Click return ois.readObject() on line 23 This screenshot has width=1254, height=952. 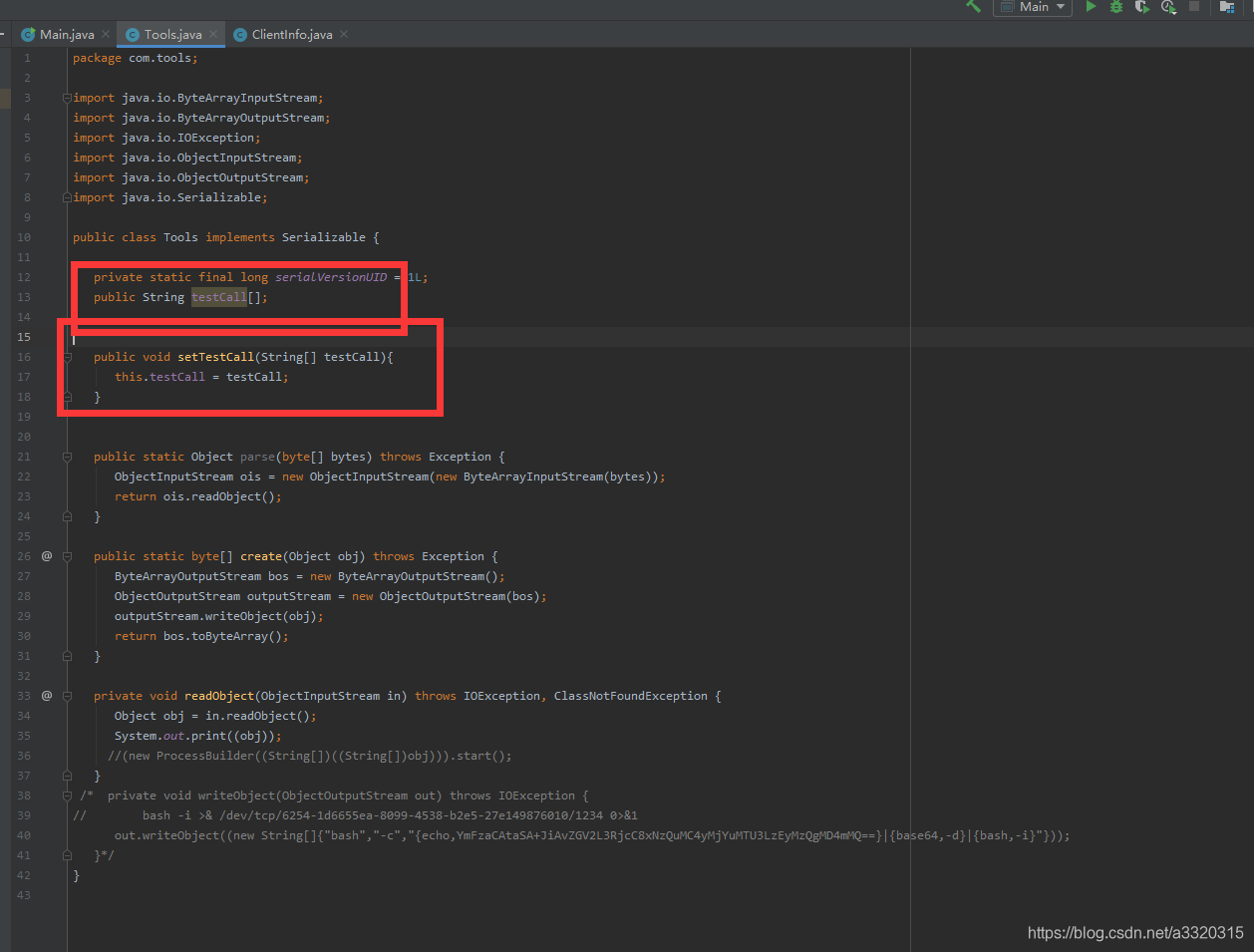coord(198,496)
